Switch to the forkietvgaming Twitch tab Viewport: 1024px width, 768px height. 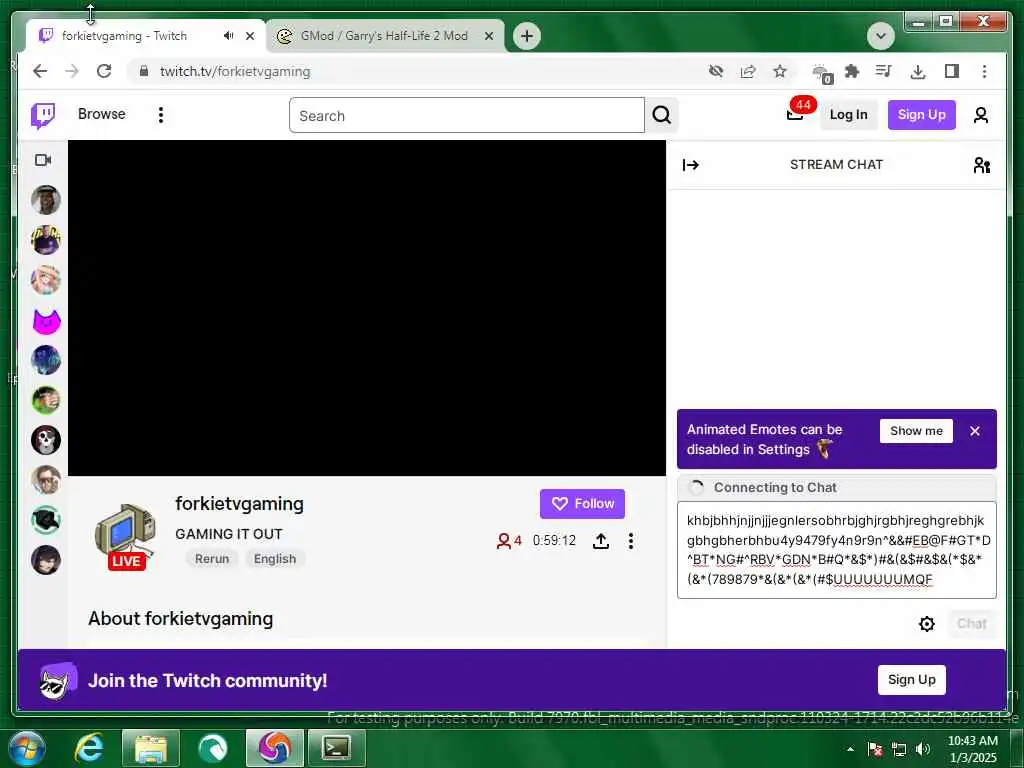[x=124, y=36]
